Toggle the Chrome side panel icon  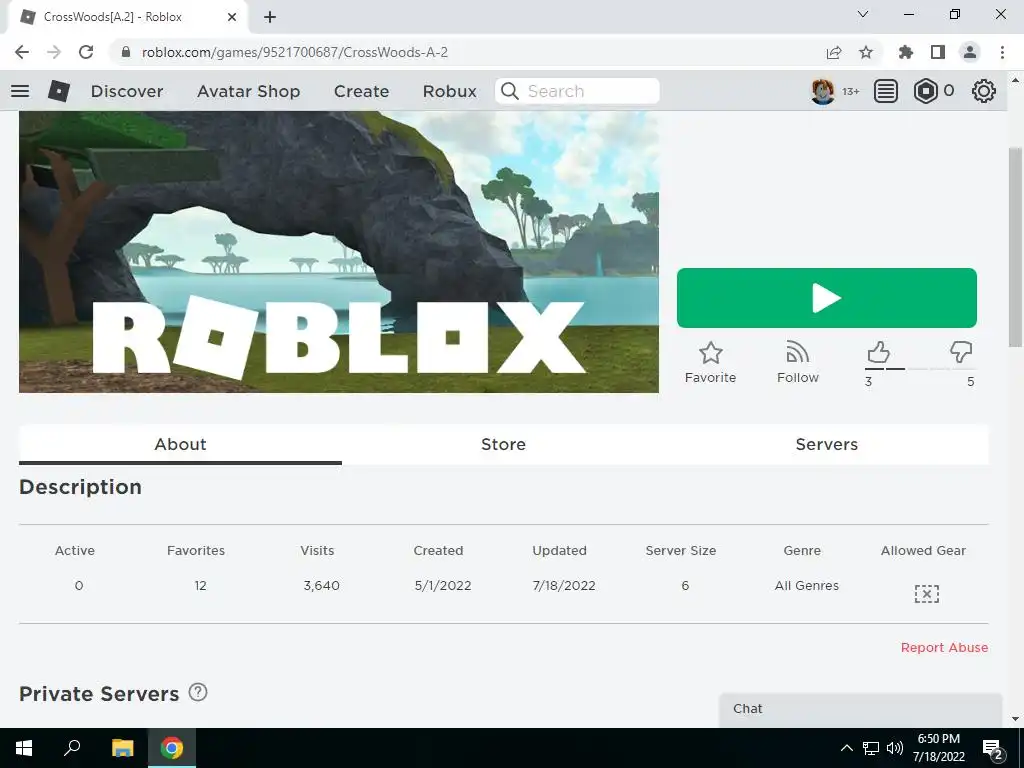938,52
